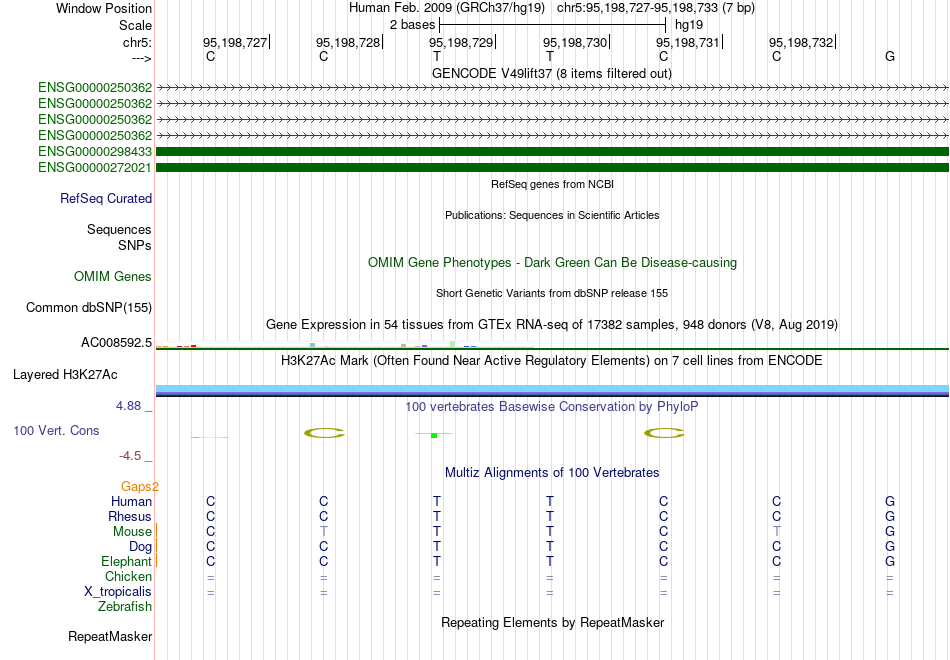Open 'Repeating Elements by RepeatMasker' title
The width and height of the screenshot is (950, 660).
point(552,623)
